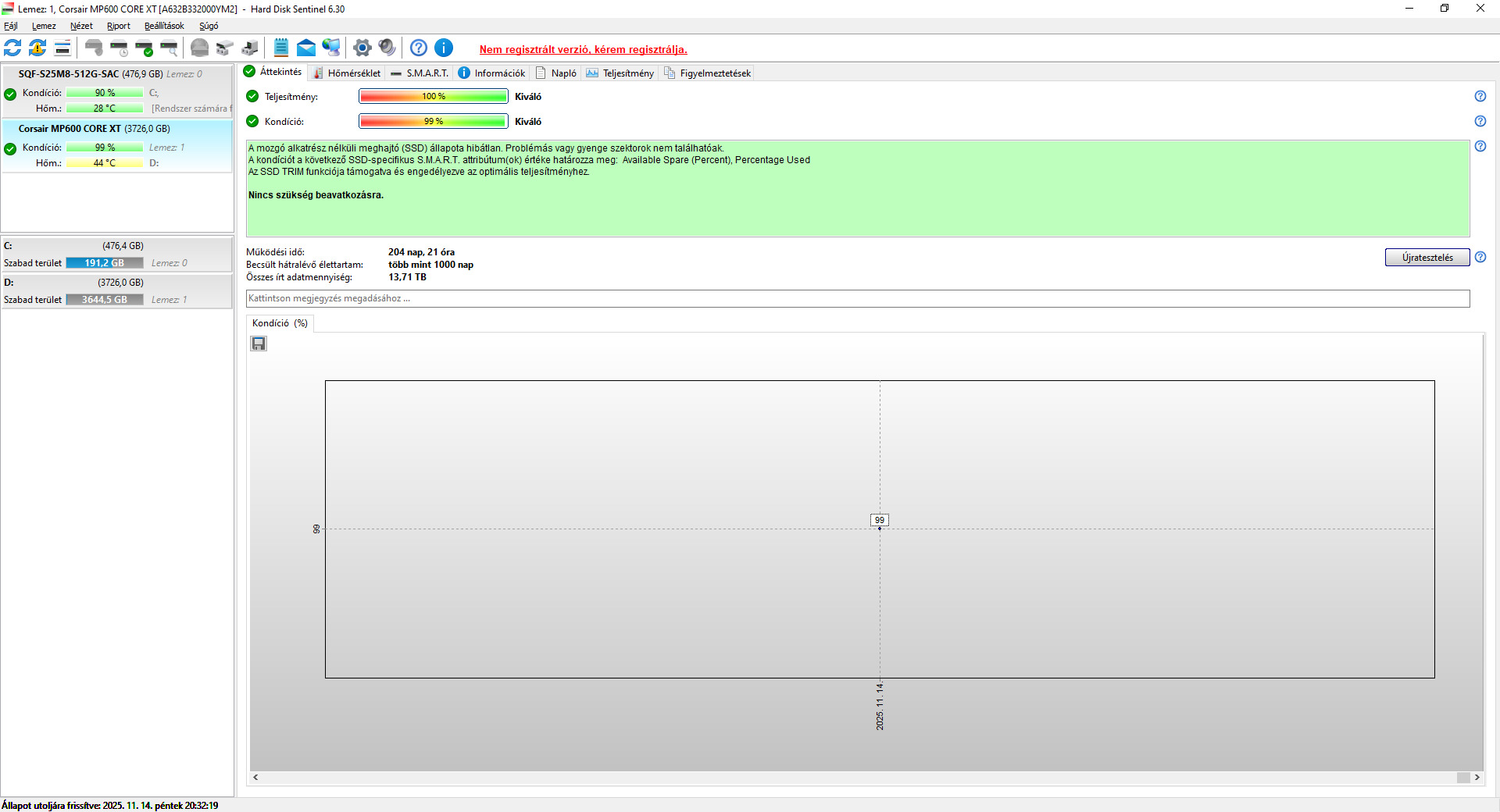Click refresh icon with yellow warning triangle
Screen dimensions: 1500x812
point(37,48)
